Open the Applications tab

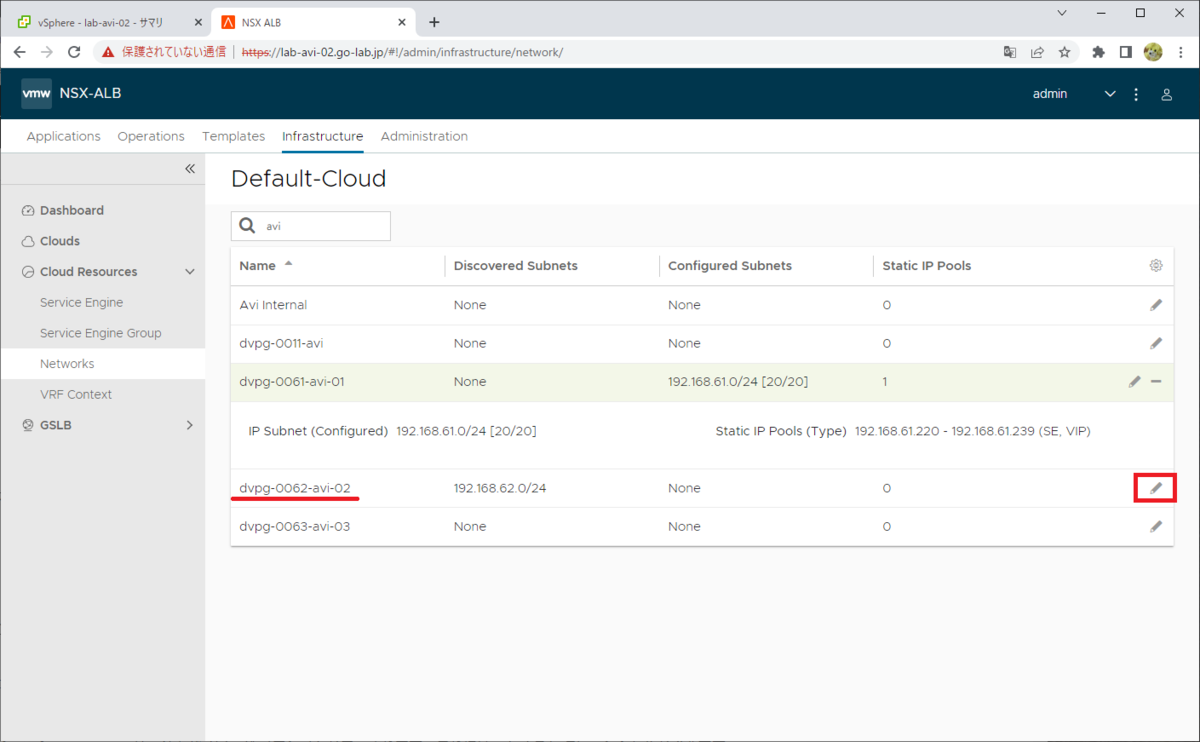[64, 136]
